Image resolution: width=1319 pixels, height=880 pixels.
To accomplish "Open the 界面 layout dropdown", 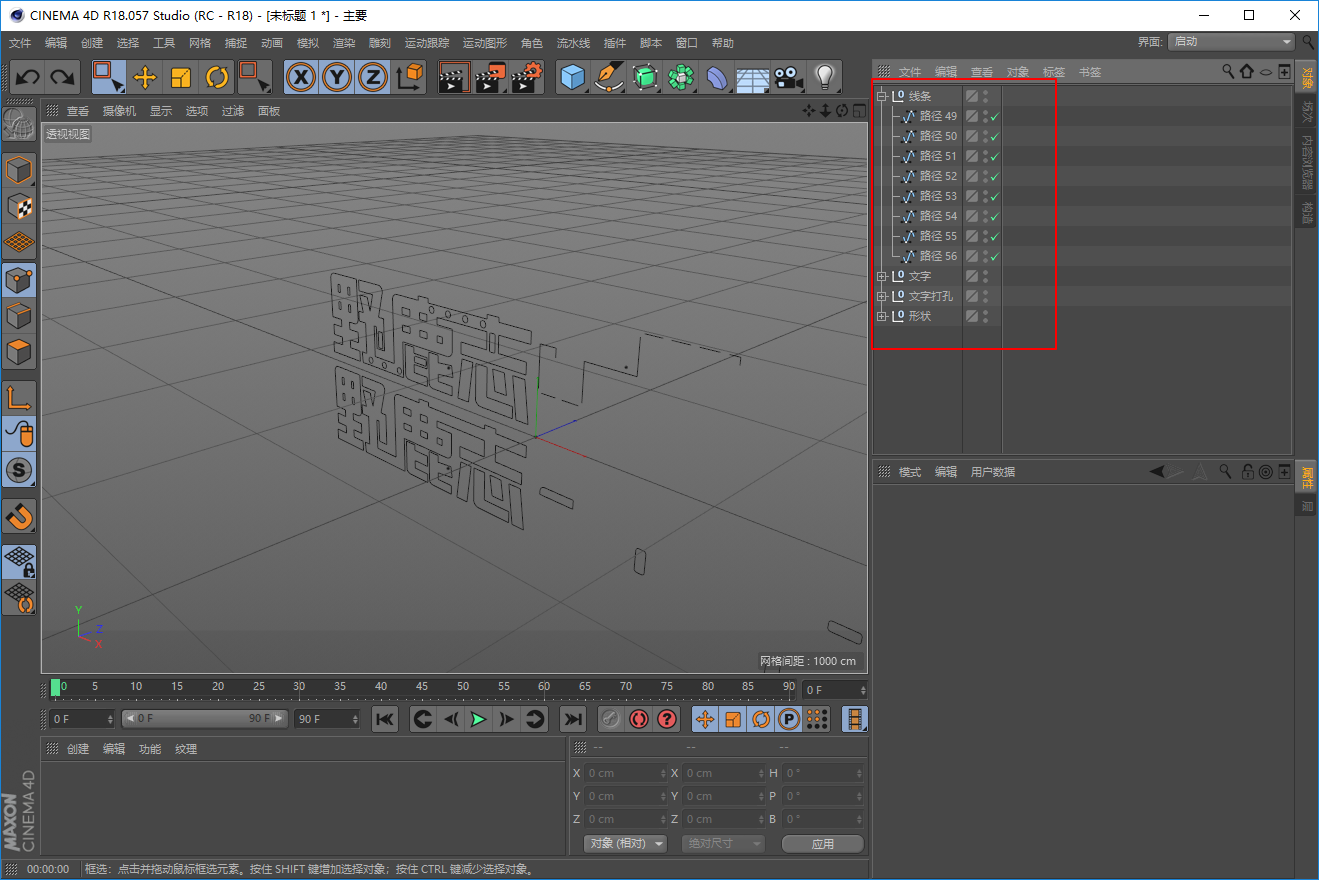I will coord(1232,42).
